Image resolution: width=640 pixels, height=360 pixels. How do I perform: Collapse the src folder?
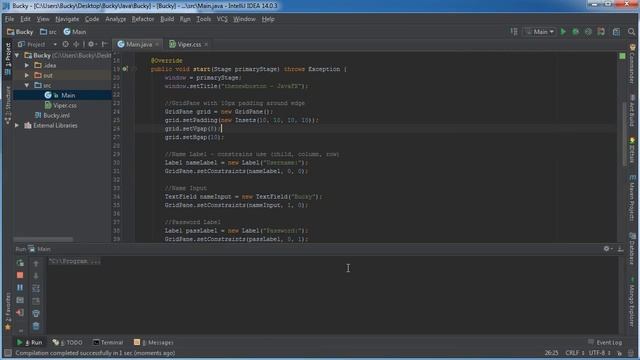[x=27, y=85]
